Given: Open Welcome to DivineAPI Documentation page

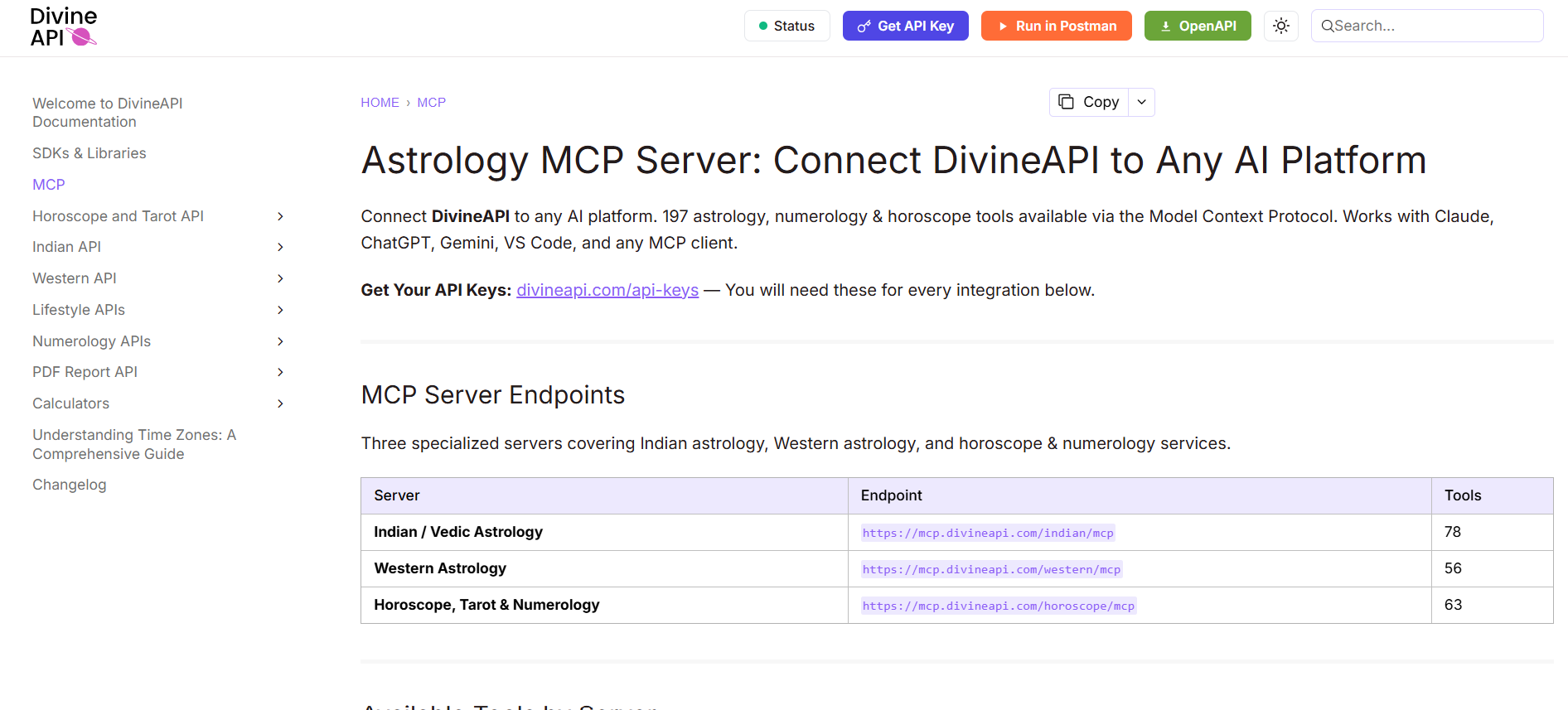Looking at the screenshot, I should pos(107,113).
